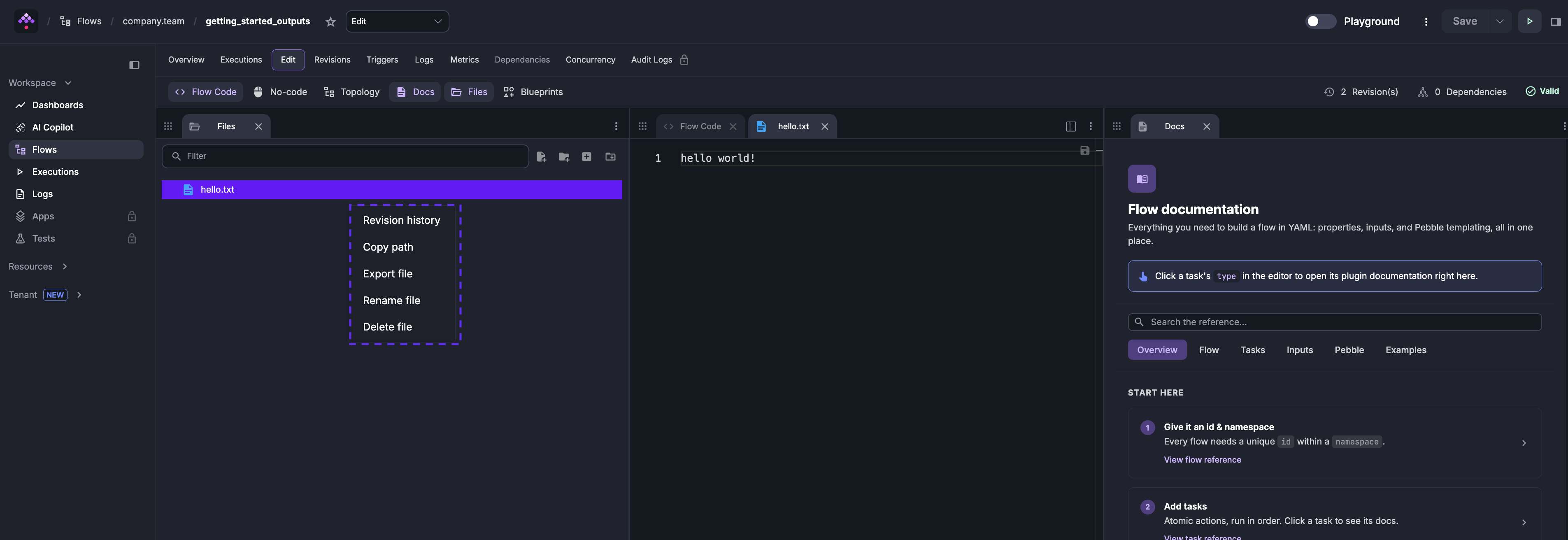Open the Pebble docs tab
The width and height of the screenshot is (1568, 540).
(1349, 350)
